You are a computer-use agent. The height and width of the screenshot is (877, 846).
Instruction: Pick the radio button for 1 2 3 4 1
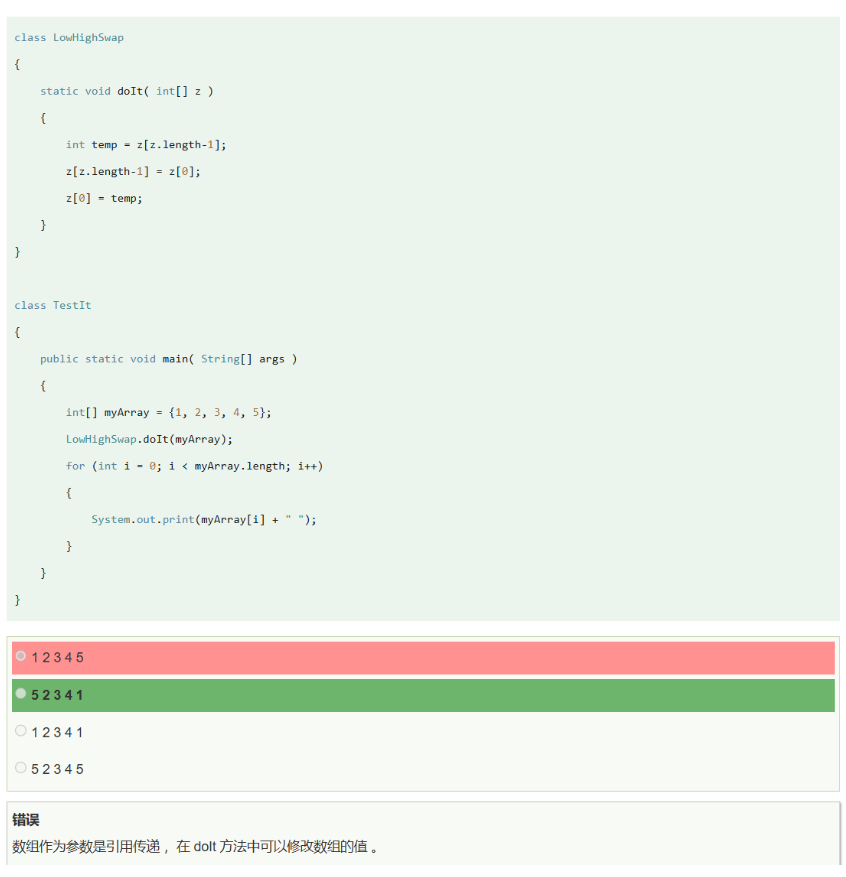pos(21,731)
